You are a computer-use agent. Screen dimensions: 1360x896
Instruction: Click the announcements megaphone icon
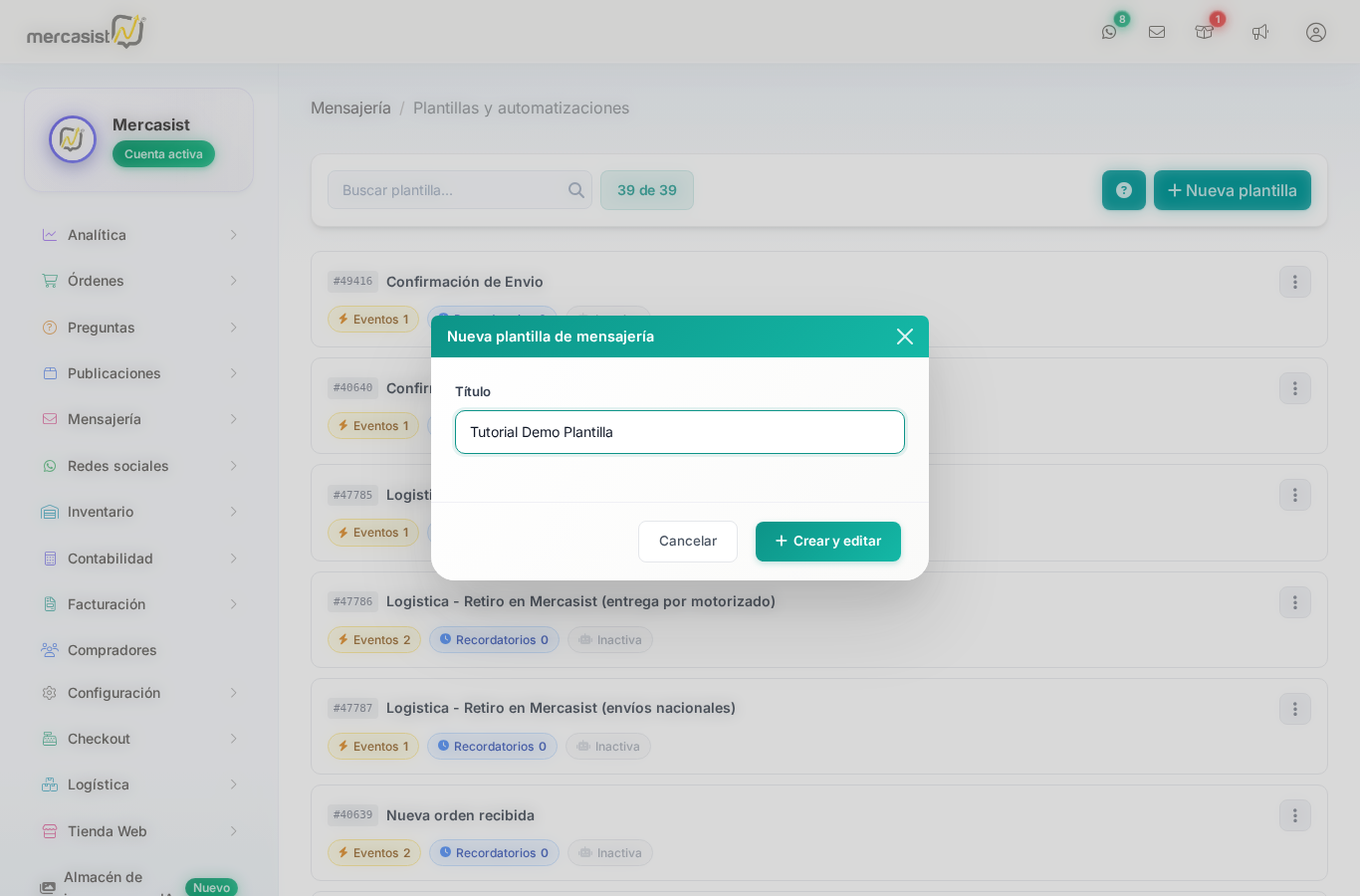pyautogui.click(x=1259, y=31)
